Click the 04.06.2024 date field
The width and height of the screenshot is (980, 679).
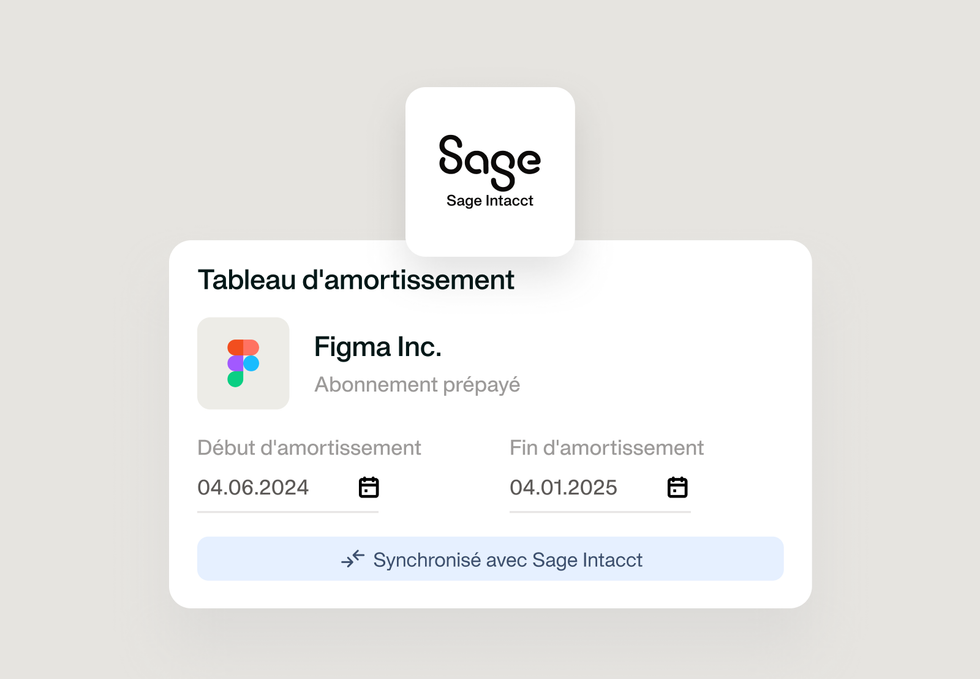tap(254, 487)
